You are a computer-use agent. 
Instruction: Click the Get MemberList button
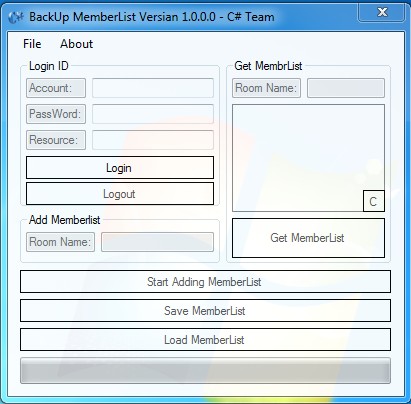pos(308,238)
